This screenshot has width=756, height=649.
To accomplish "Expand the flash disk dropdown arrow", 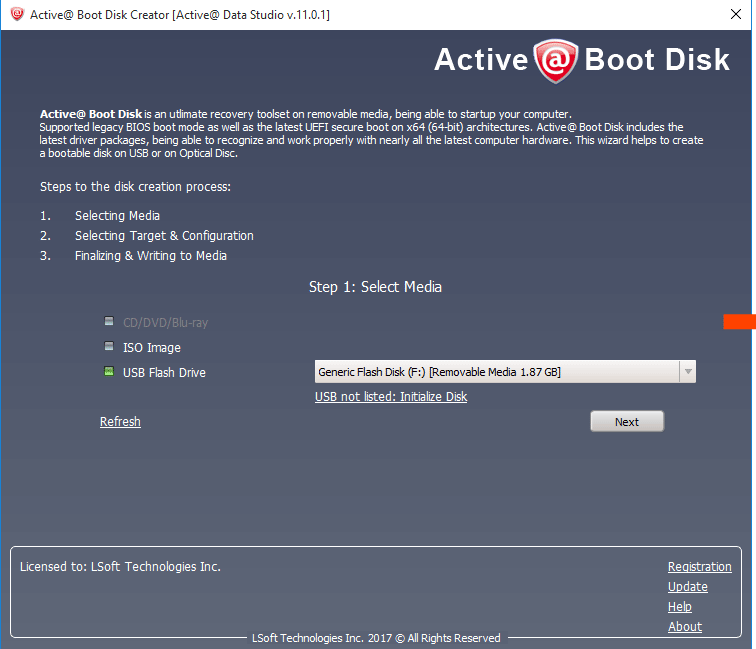I will pyautogui.click(x=687, y=372).
